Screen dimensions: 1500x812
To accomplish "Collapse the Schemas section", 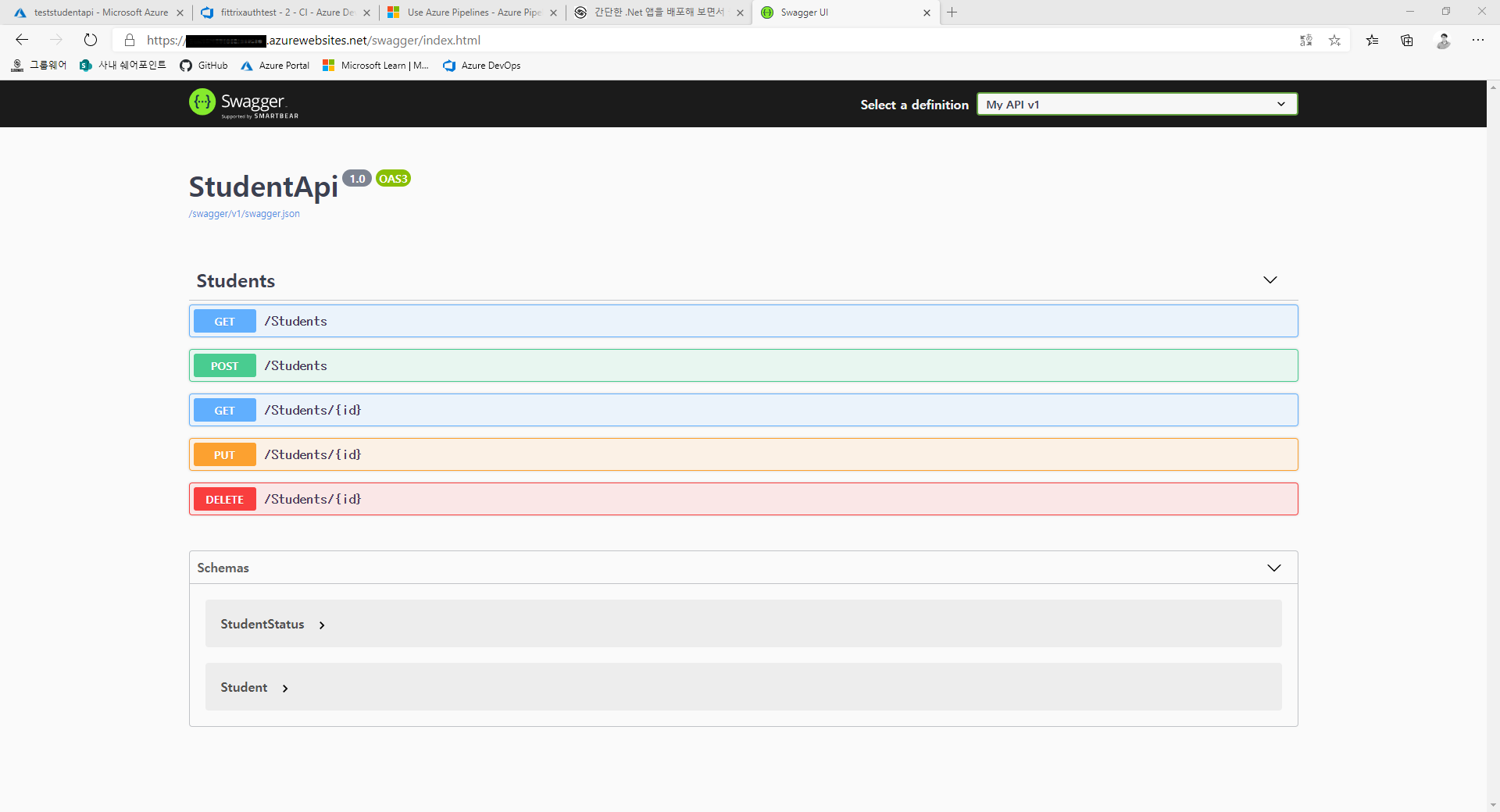I will tap(1273, 568).
